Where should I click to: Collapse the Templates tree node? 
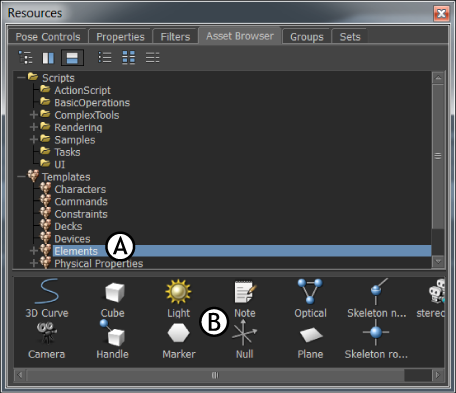click(x=22, y=176)
